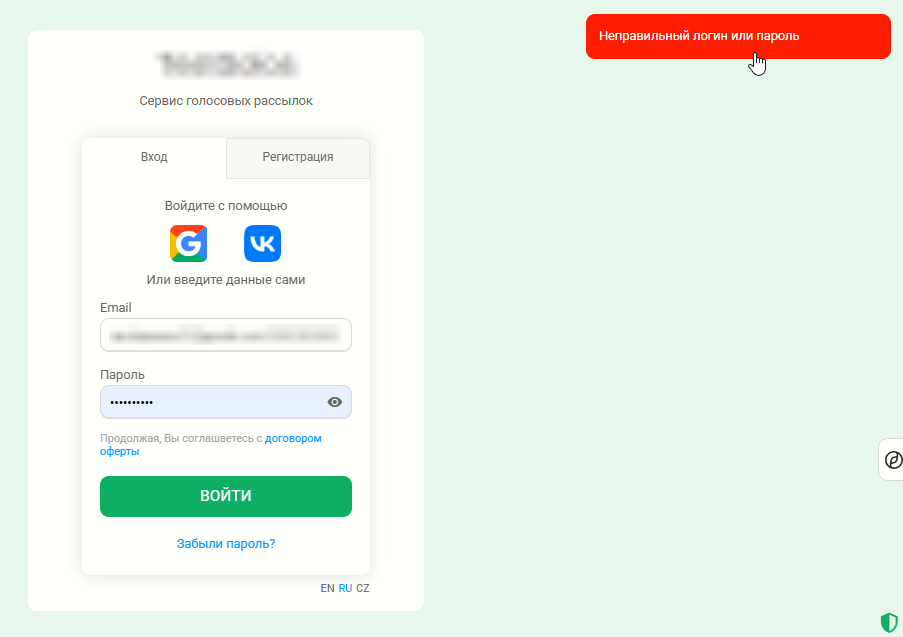The image size is (903, 637).
Task: Dismiss the red Неправильный логин или пароль alert
Action: pos(738,36)
